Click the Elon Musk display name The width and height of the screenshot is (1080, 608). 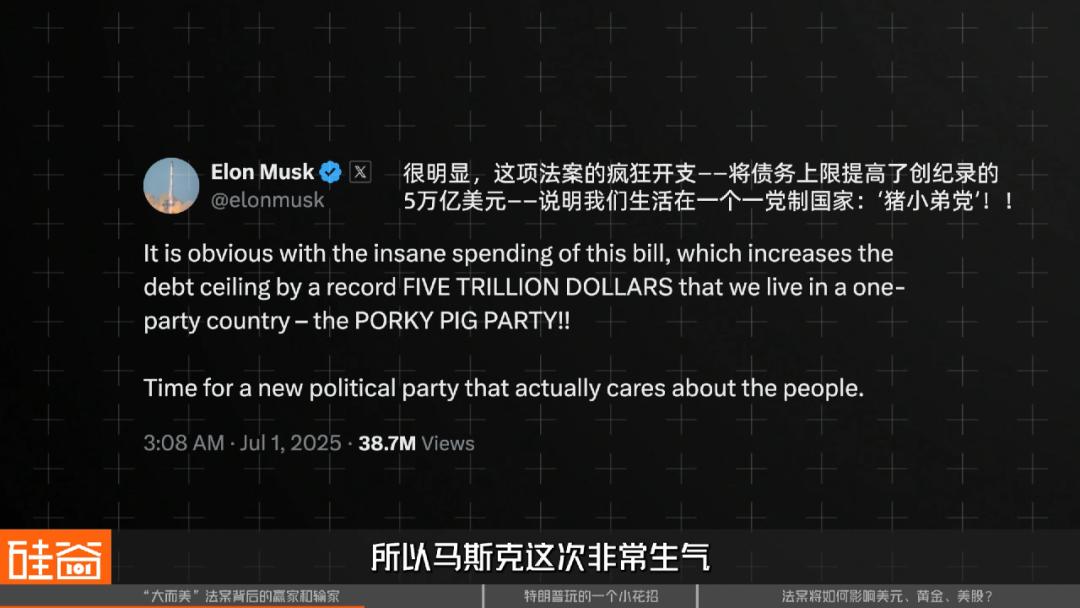262,172
